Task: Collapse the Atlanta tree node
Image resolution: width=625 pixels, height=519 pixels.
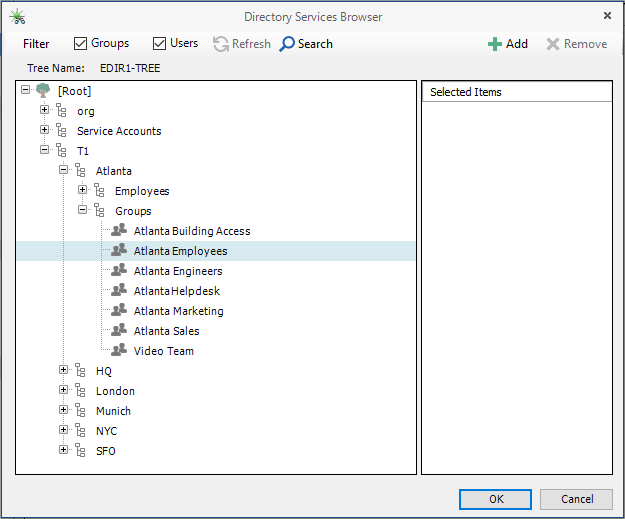Action: click(x=63, y=171)
